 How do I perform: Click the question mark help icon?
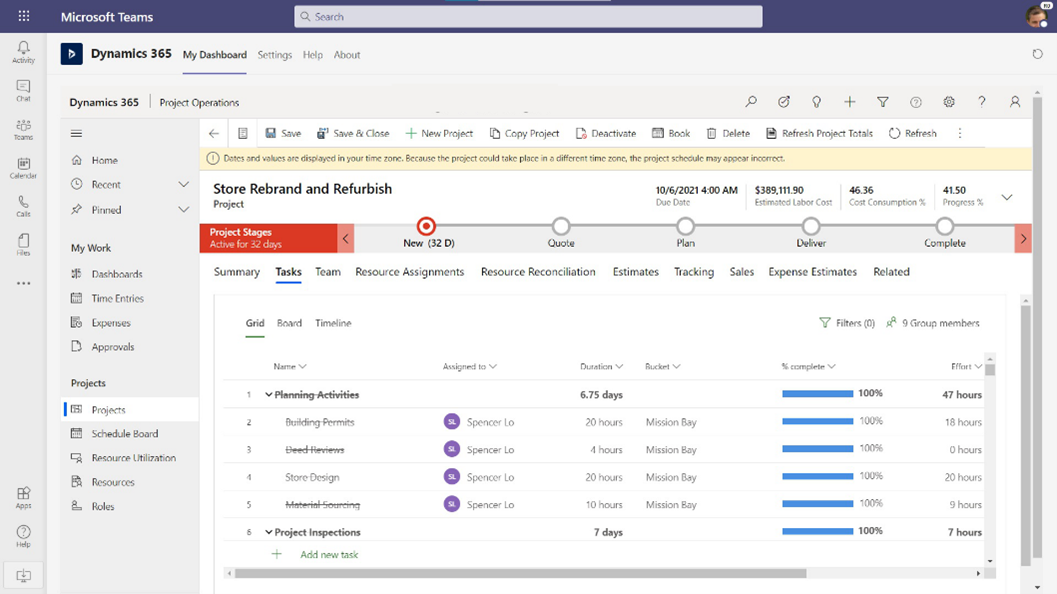point(982,102)
